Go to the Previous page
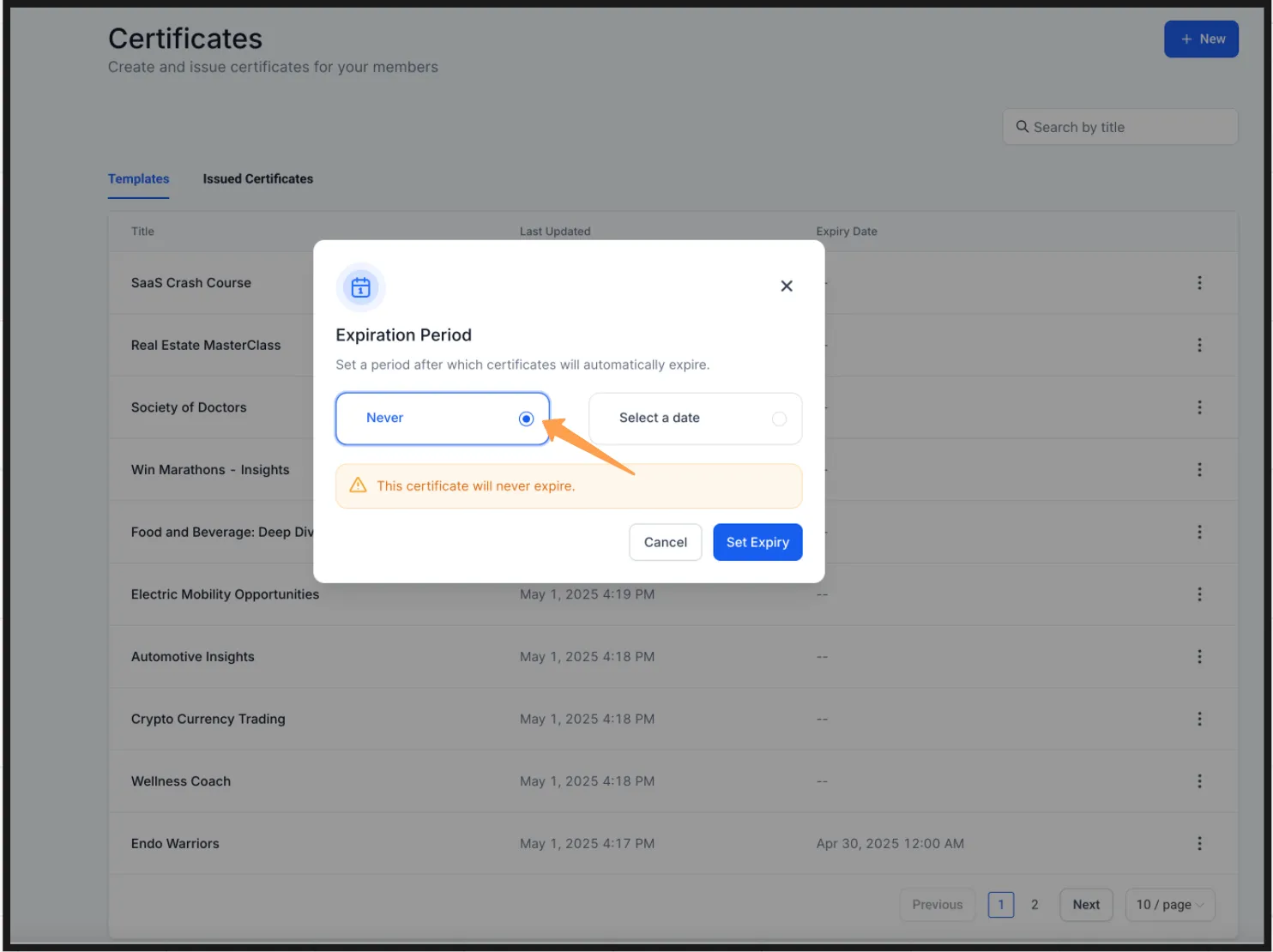 pyautogui.click(x=938, y=905)
